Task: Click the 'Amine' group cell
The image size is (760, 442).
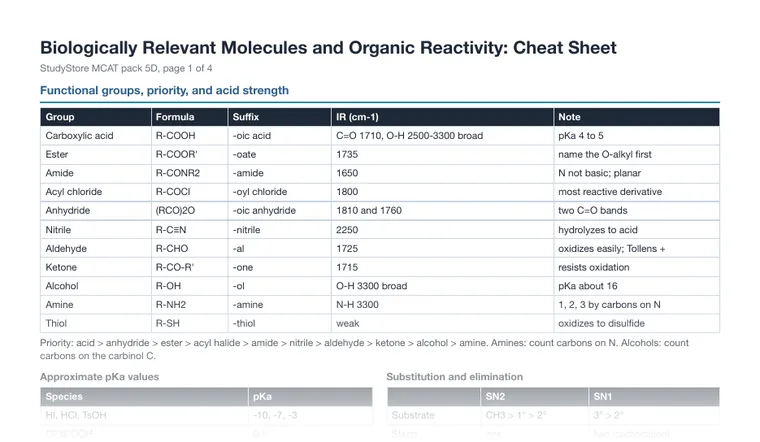Action: click(x=95, y=305)
